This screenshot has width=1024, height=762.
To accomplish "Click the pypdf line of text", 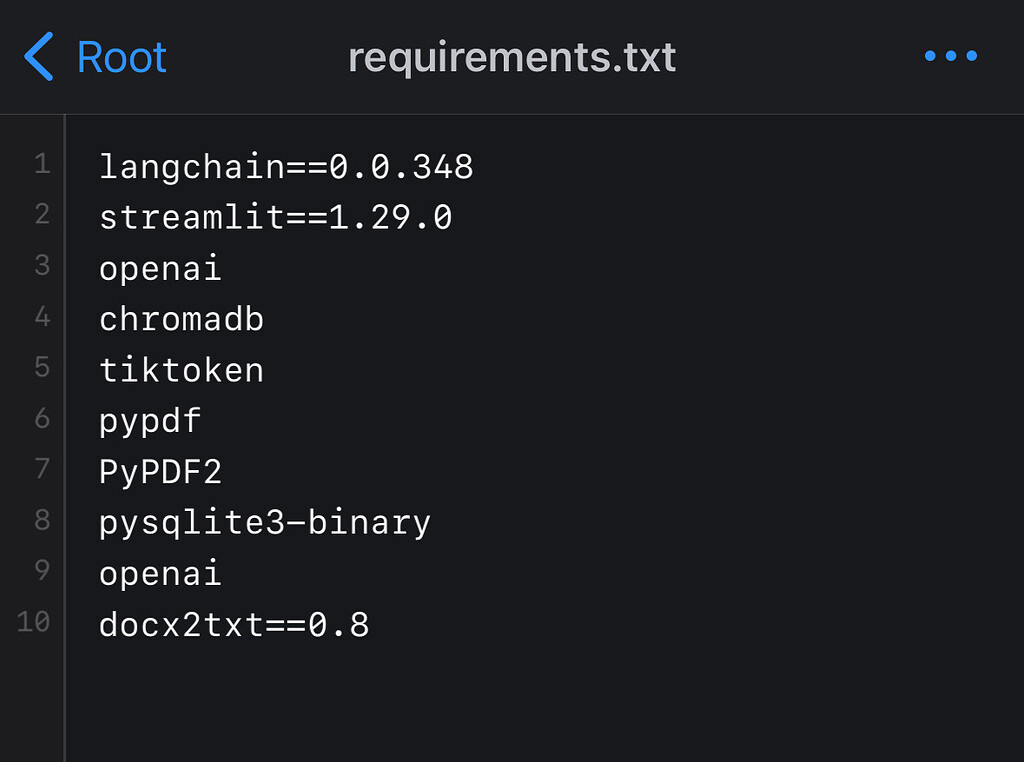I will [x=150, y=422].
